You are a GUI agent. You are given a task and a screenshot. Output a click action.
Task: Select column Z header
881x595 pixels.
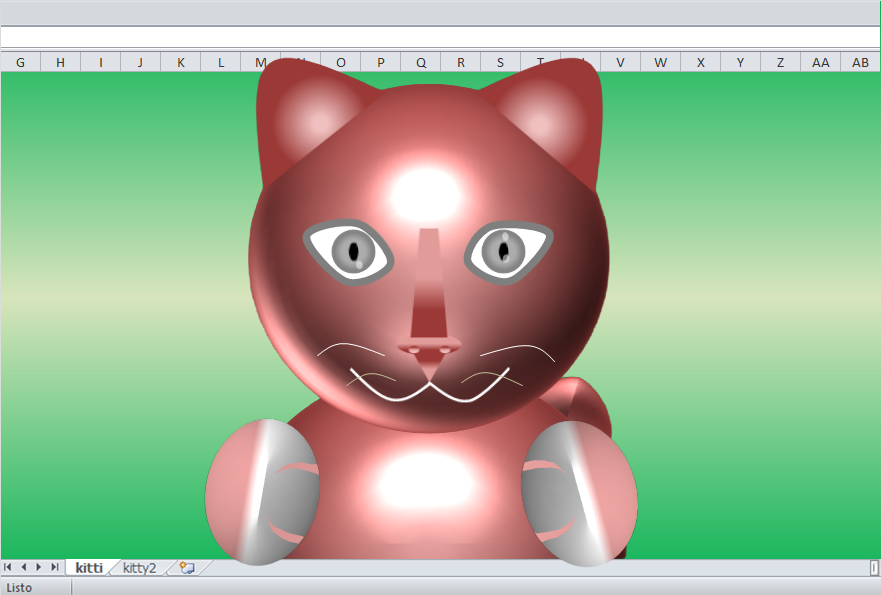pos(780,62)
